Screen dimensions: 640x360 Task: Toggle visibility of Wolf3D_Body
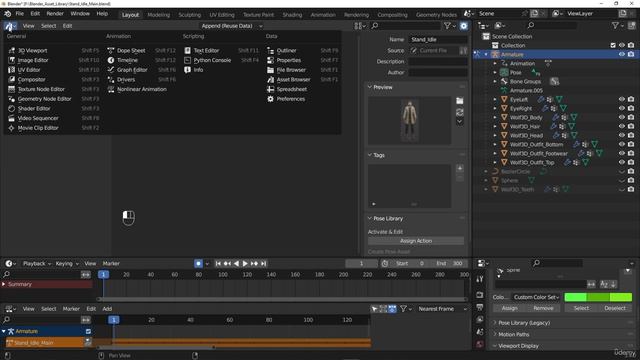(x=622, y=117)
